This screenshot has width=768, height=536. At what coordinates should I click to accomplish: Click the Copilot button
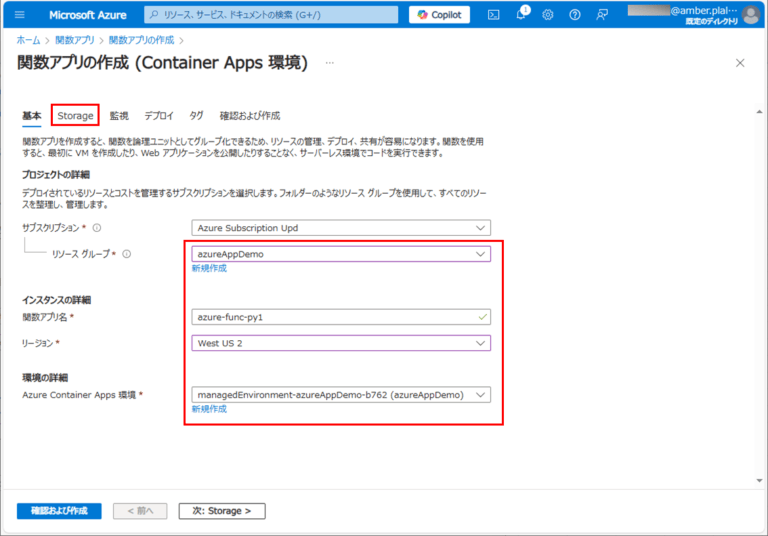click(x=438, y=14)
